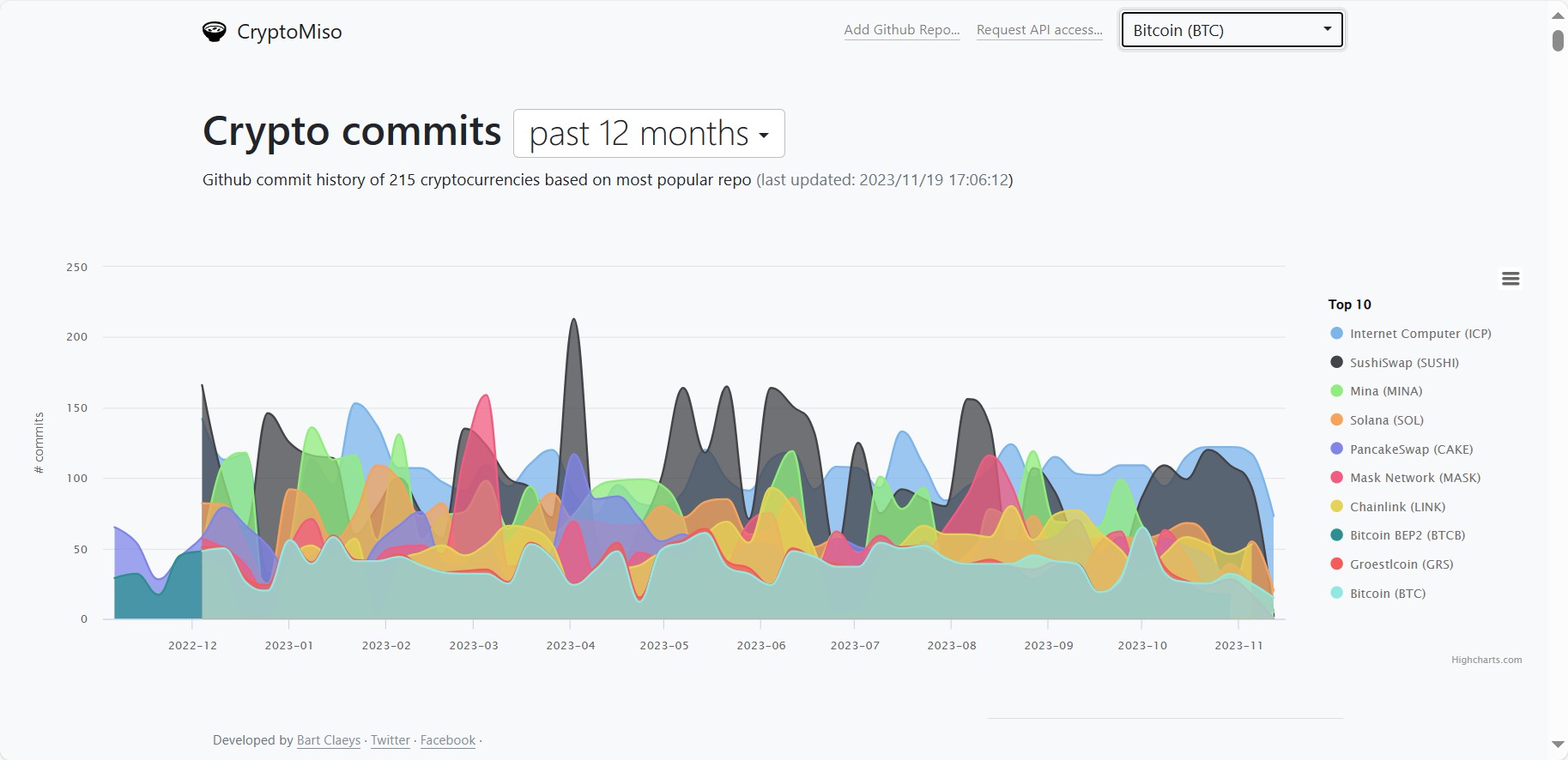The height and width of the screenshot is (760, 1568).
Task: Click the vertical scrollbar thumb
Action: [1558, 40]
